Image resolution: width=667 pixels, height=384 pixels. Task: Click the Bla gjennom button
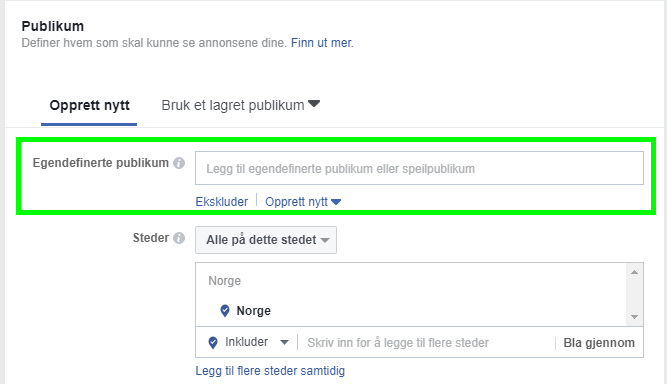point(599,343)
